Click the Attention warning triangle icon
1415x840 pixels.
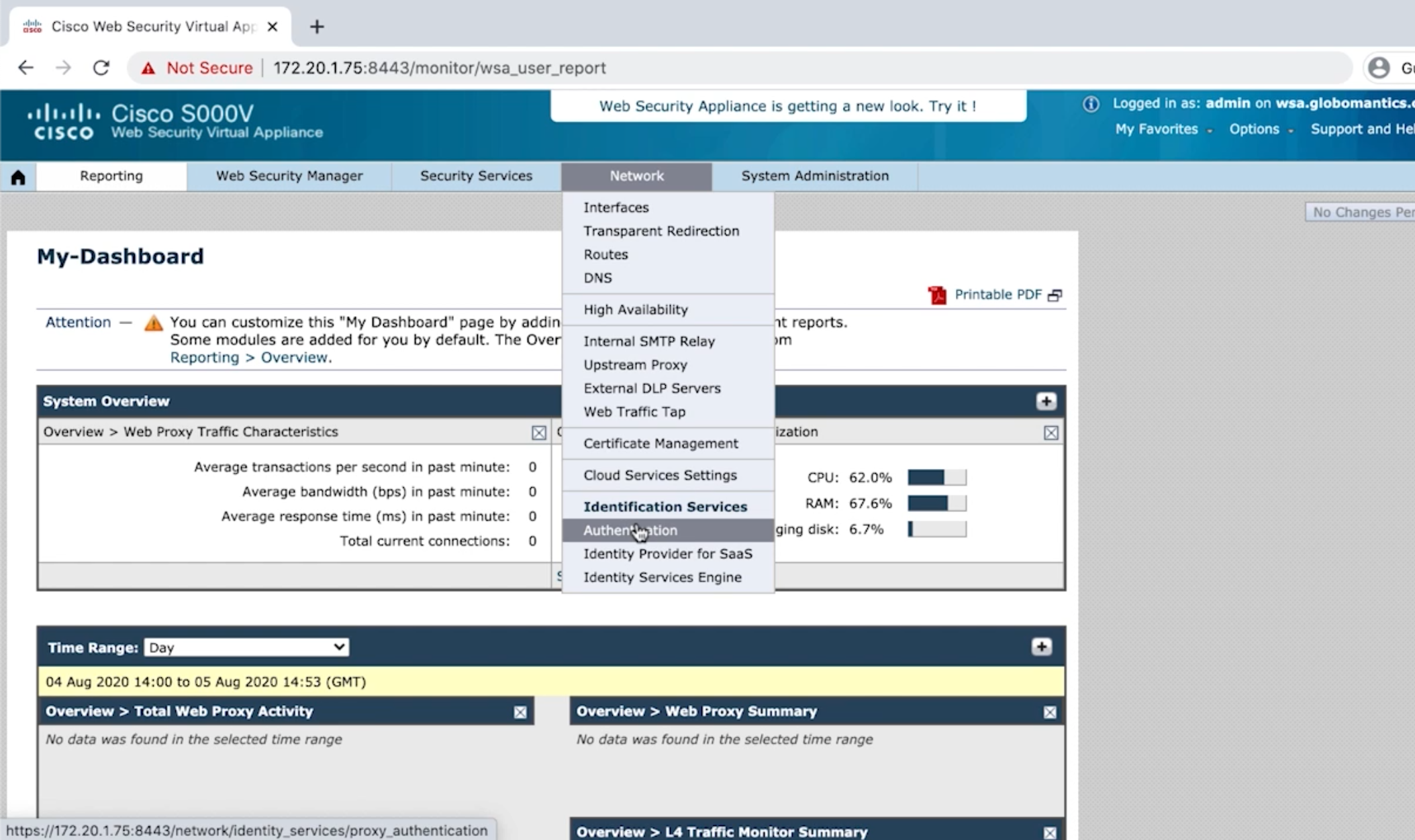click(154, 323)
